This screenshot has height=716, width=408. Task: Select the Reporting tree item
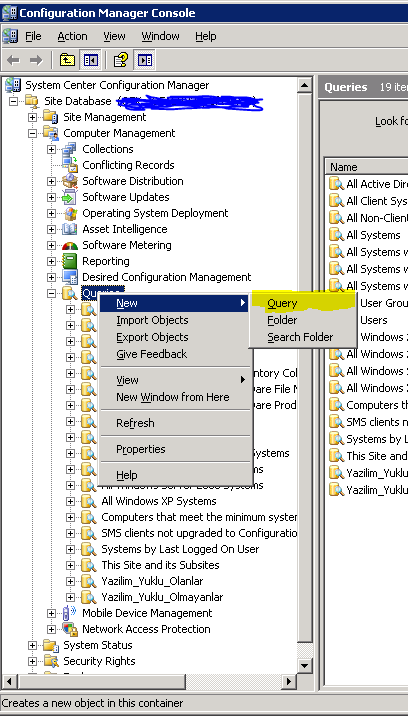106,261
